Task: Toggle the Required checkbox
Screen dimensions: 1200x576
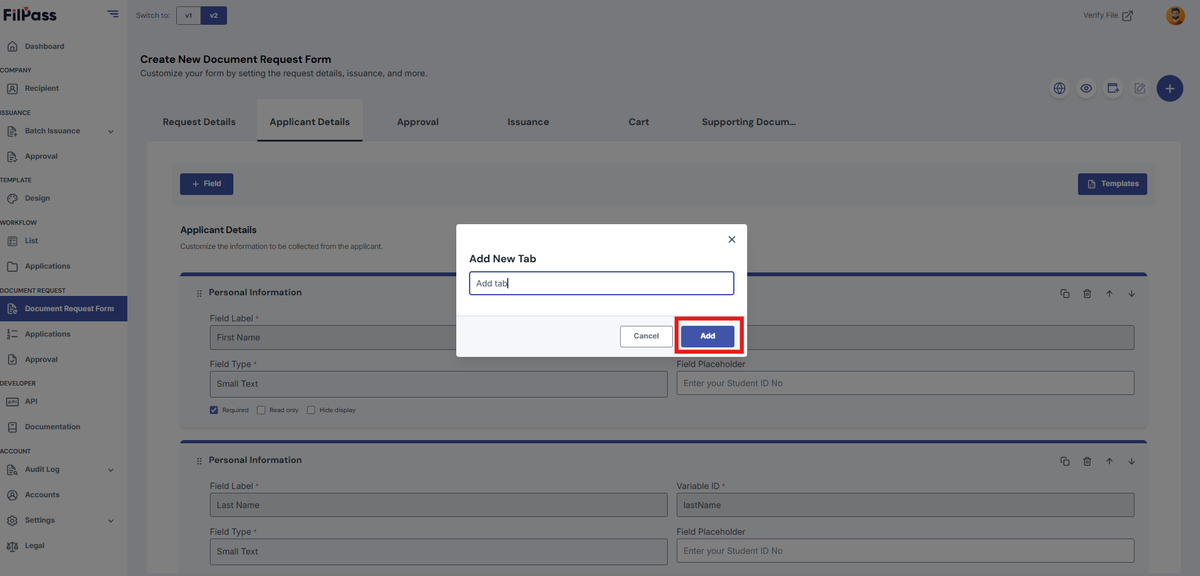Action: pyautogui.click(x=214, y=410)
